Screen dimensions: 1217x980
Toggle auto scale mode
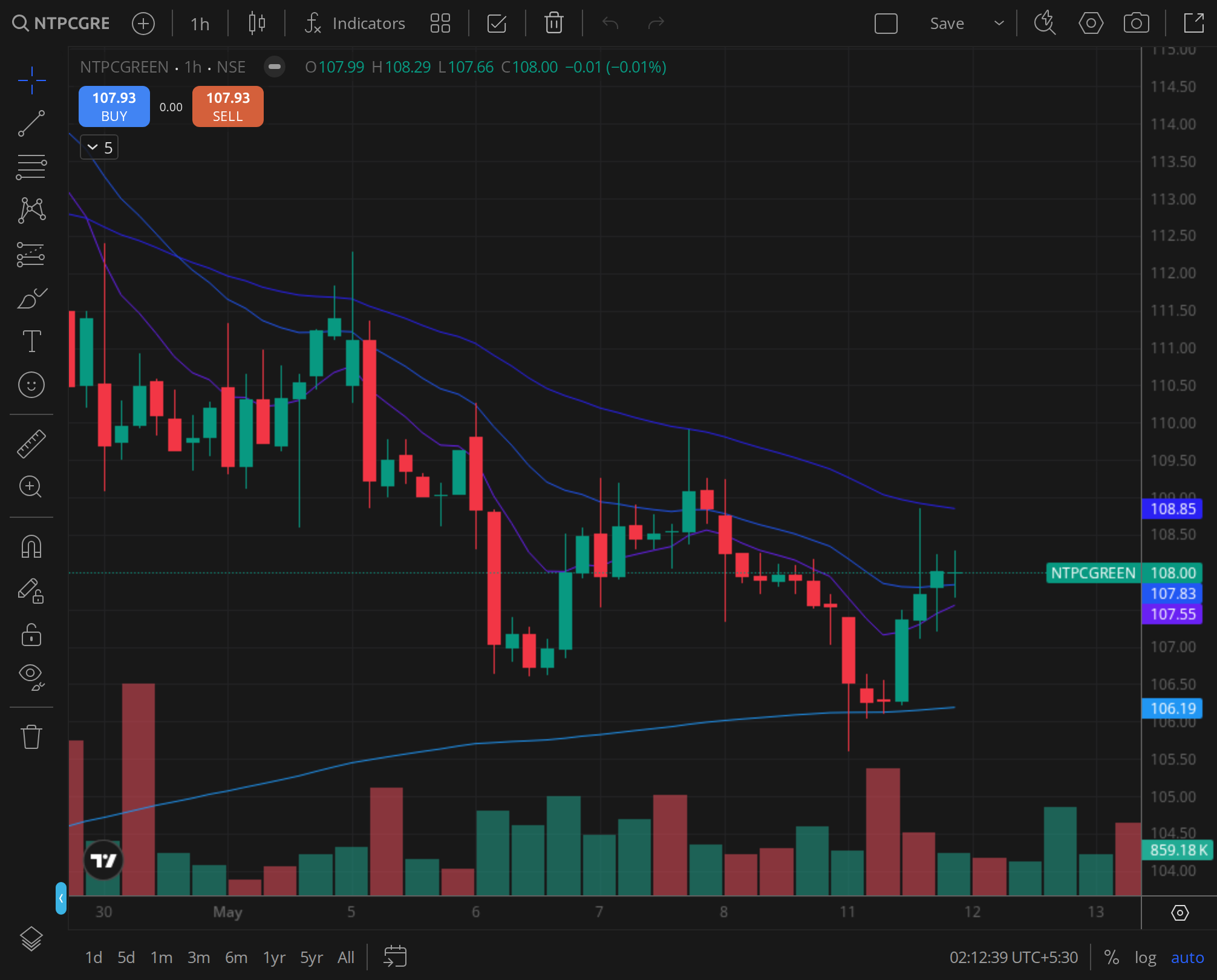click(1187, 958)
